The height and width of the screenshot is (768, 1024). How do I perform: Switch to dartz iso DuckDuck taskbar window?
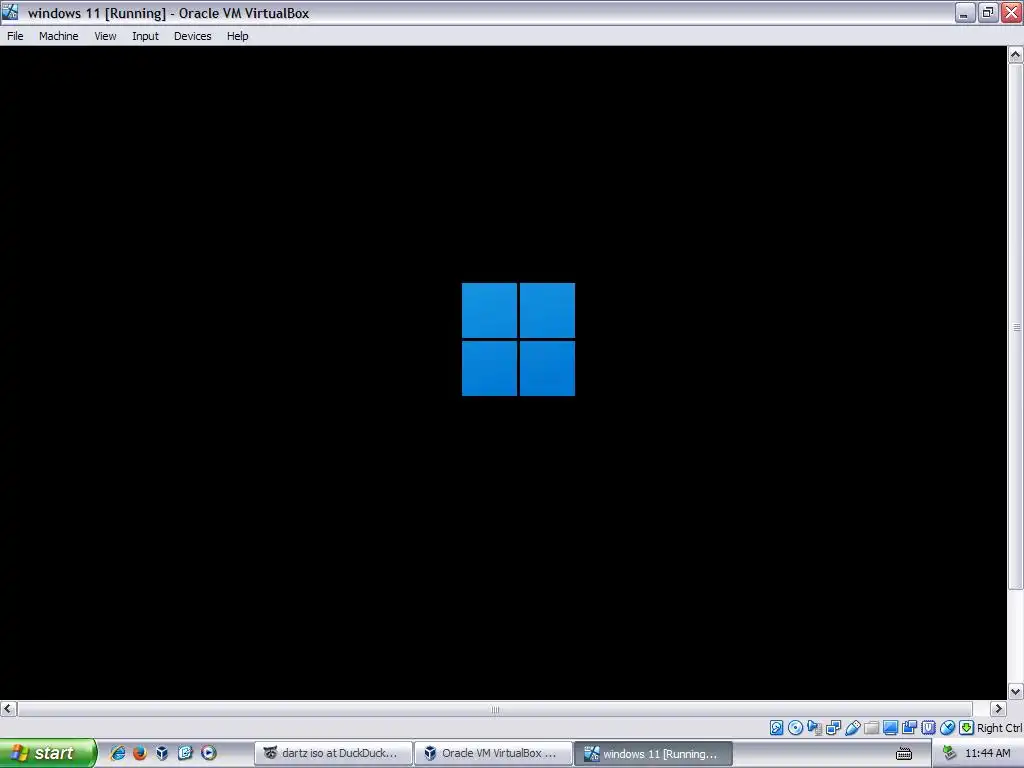click(x=332, y=753)
